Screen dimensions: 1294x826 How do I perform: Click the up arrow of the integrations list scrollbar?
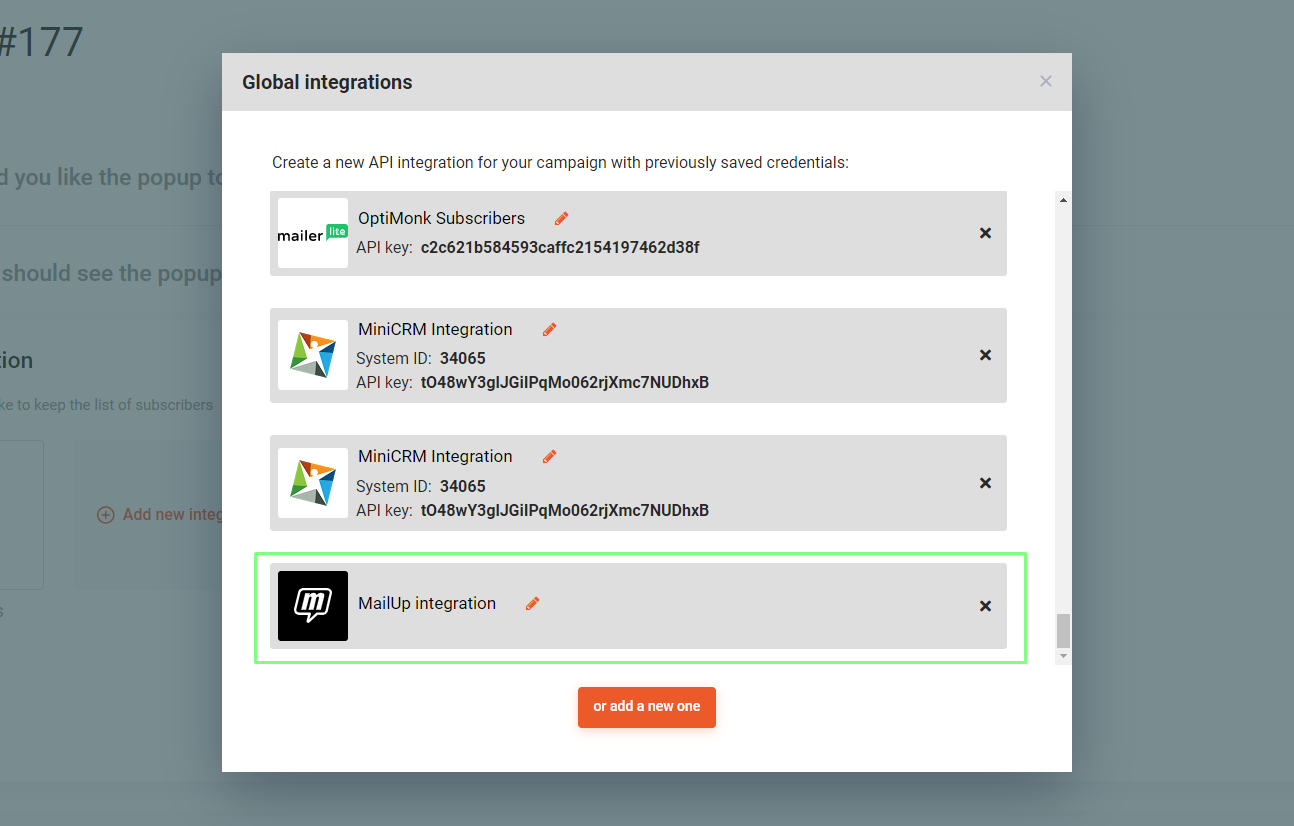coord(1063,200)
